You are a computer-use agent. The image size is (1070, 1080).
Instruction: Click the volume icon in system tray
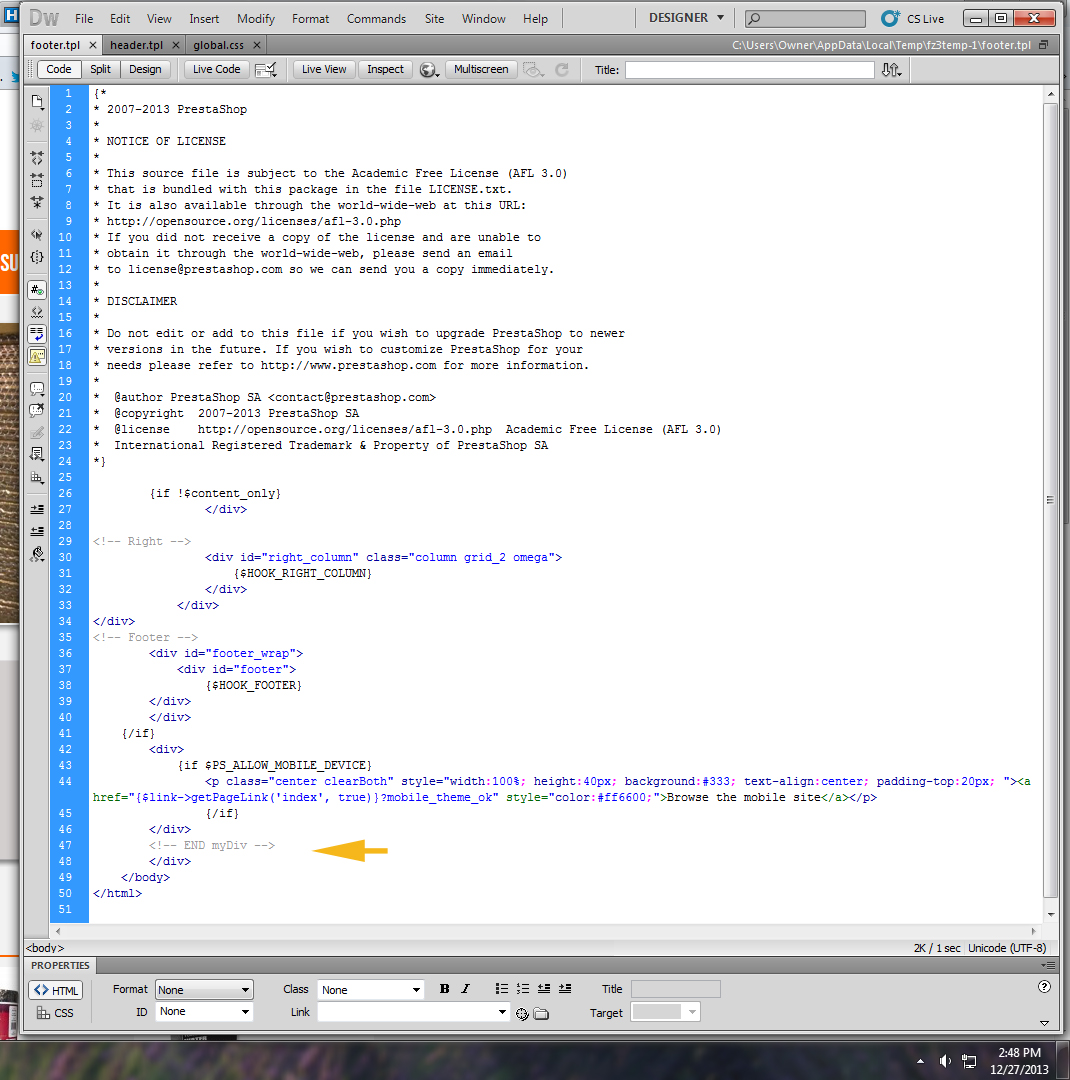tap(945, 1061)
